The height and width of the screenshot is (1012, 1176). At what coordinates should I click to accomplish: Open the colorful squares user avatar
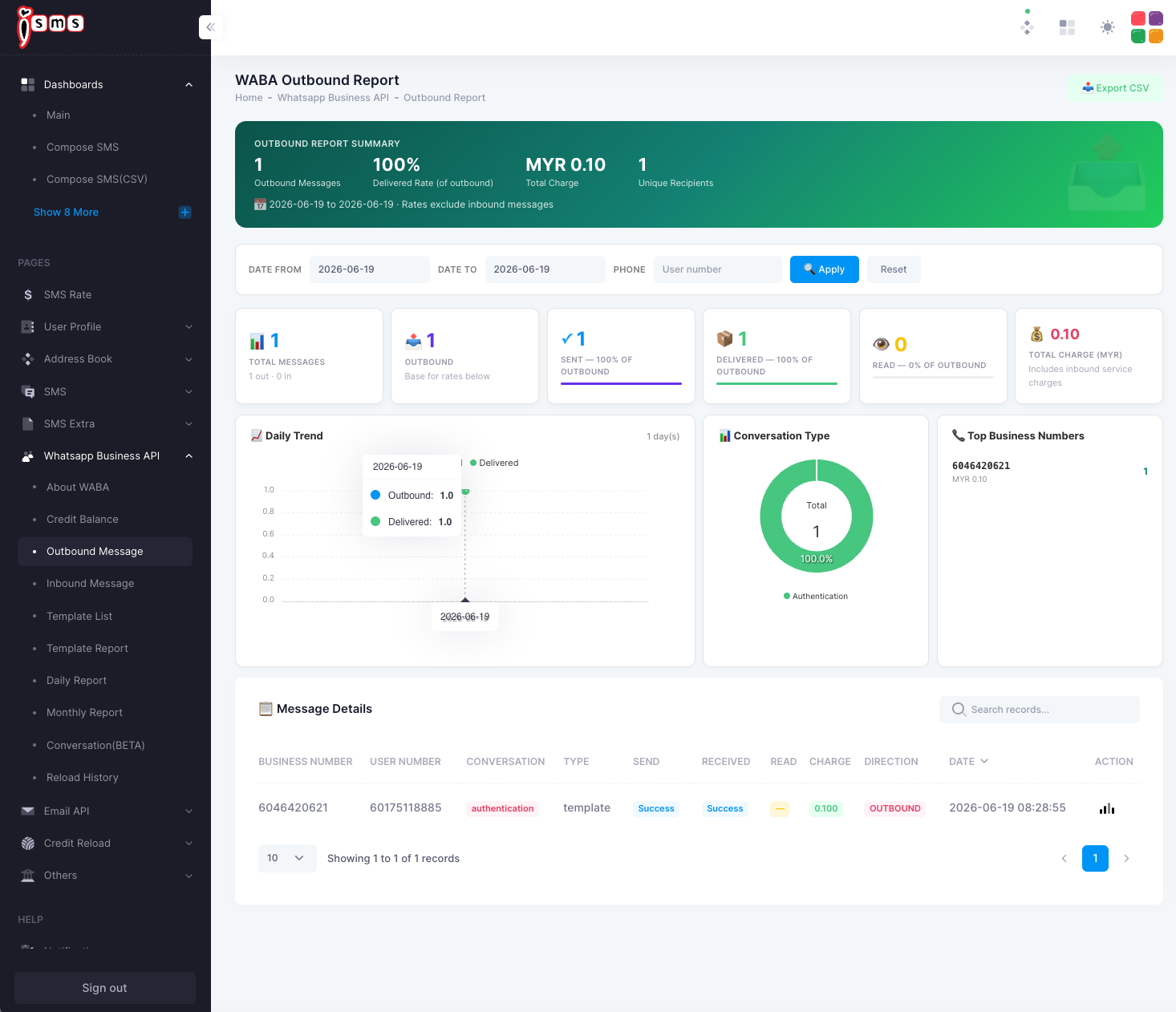tap(1147, 27)
